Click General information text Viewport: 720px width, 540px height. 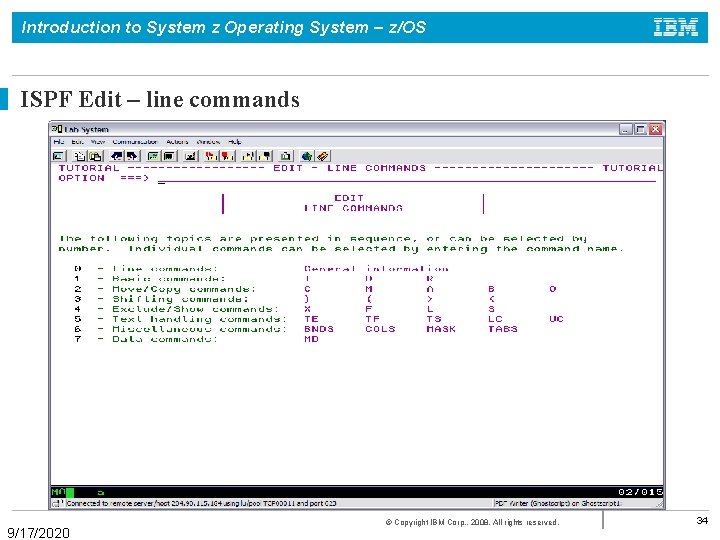coord(377,269)
